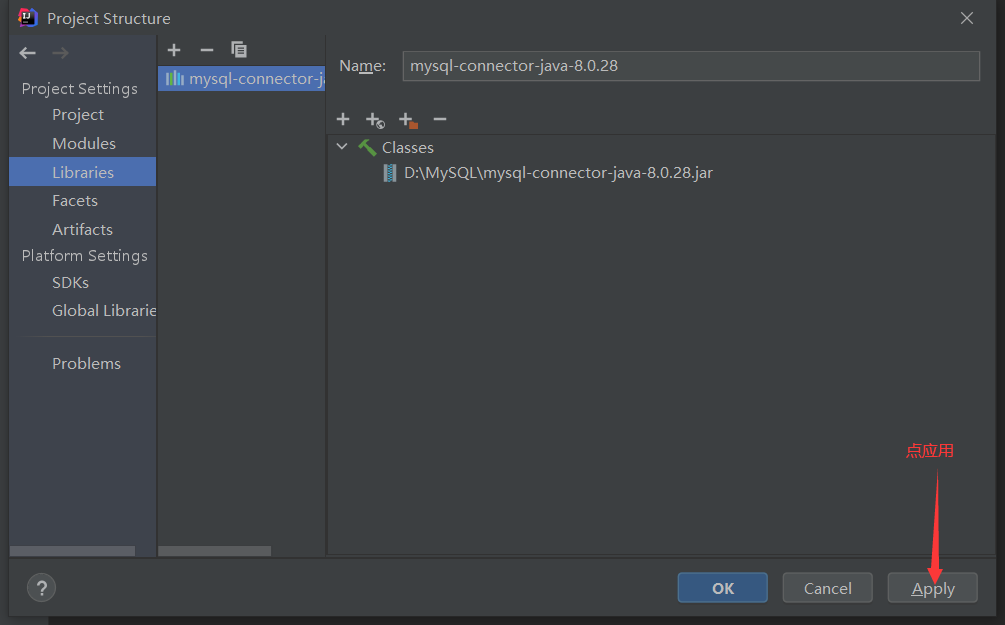Screen dimensions: 1005x625
Task: Add a library from Maven using the plus-globe icon
Action: pyautogui.click(x=375, y=119)
